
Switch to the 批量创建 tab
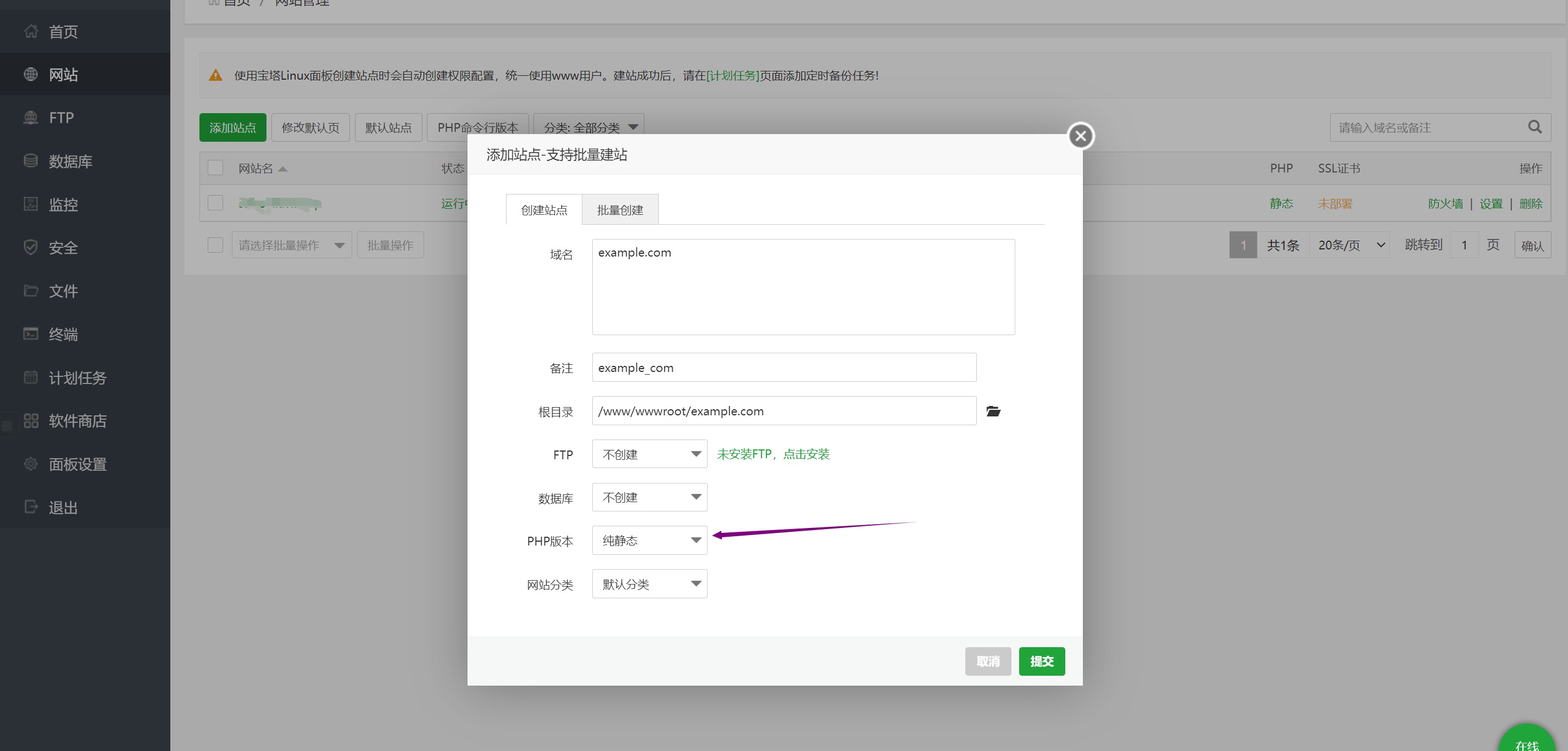tap(620, 210)
